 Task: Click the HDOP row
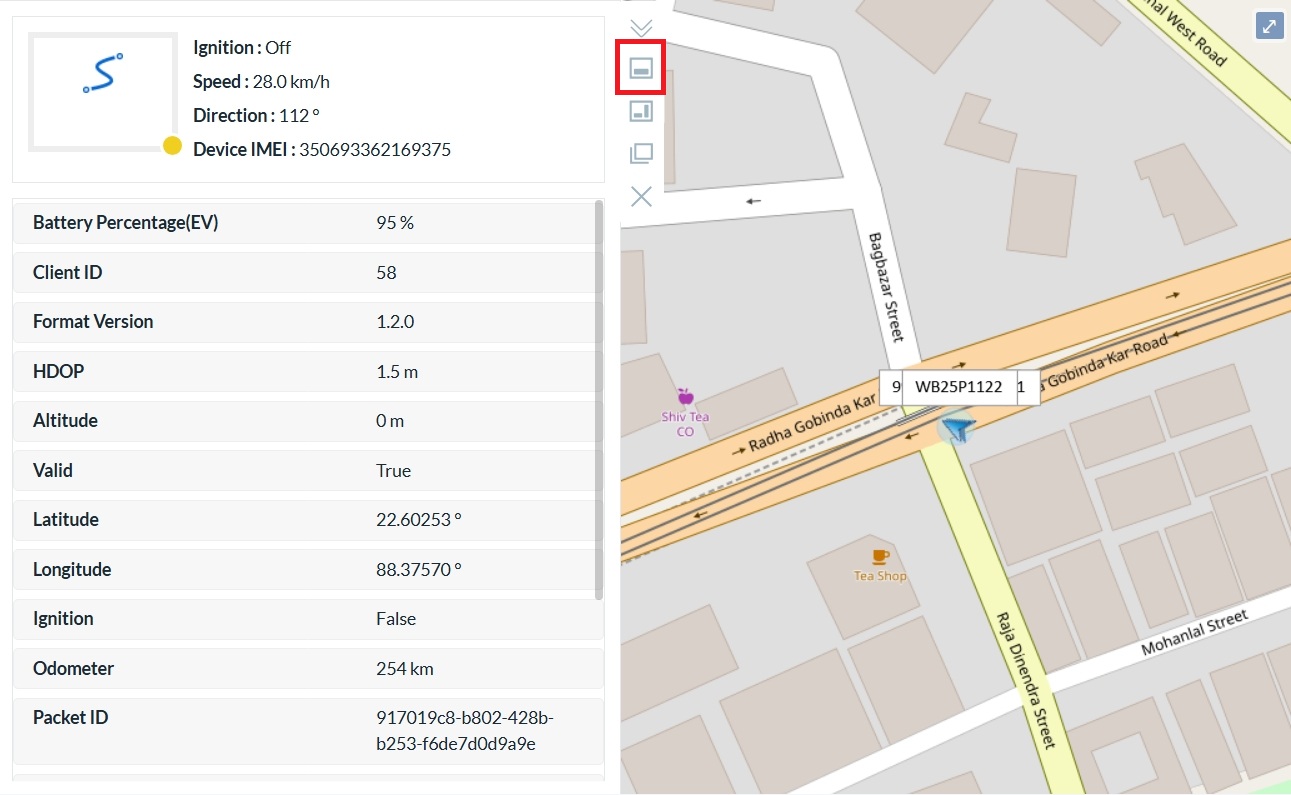click(307, 372)
